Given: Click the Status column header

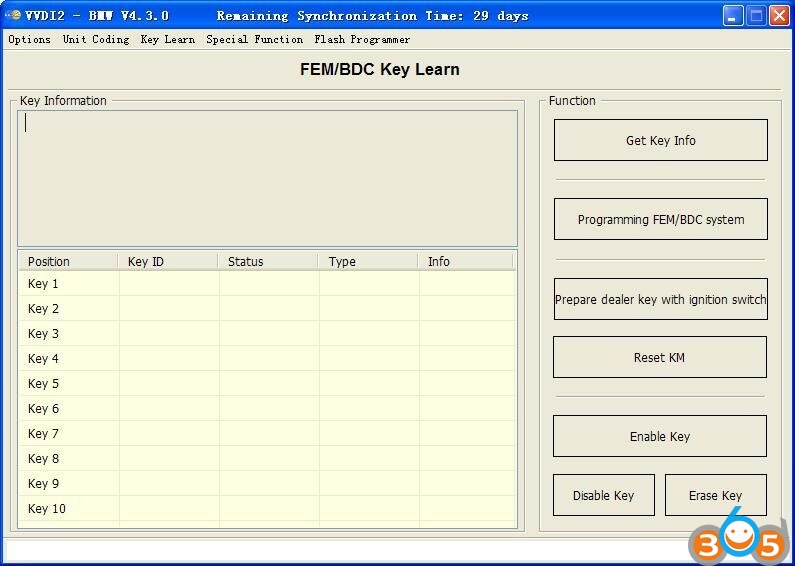Looking at the screenshot, I should pos(268,262).
